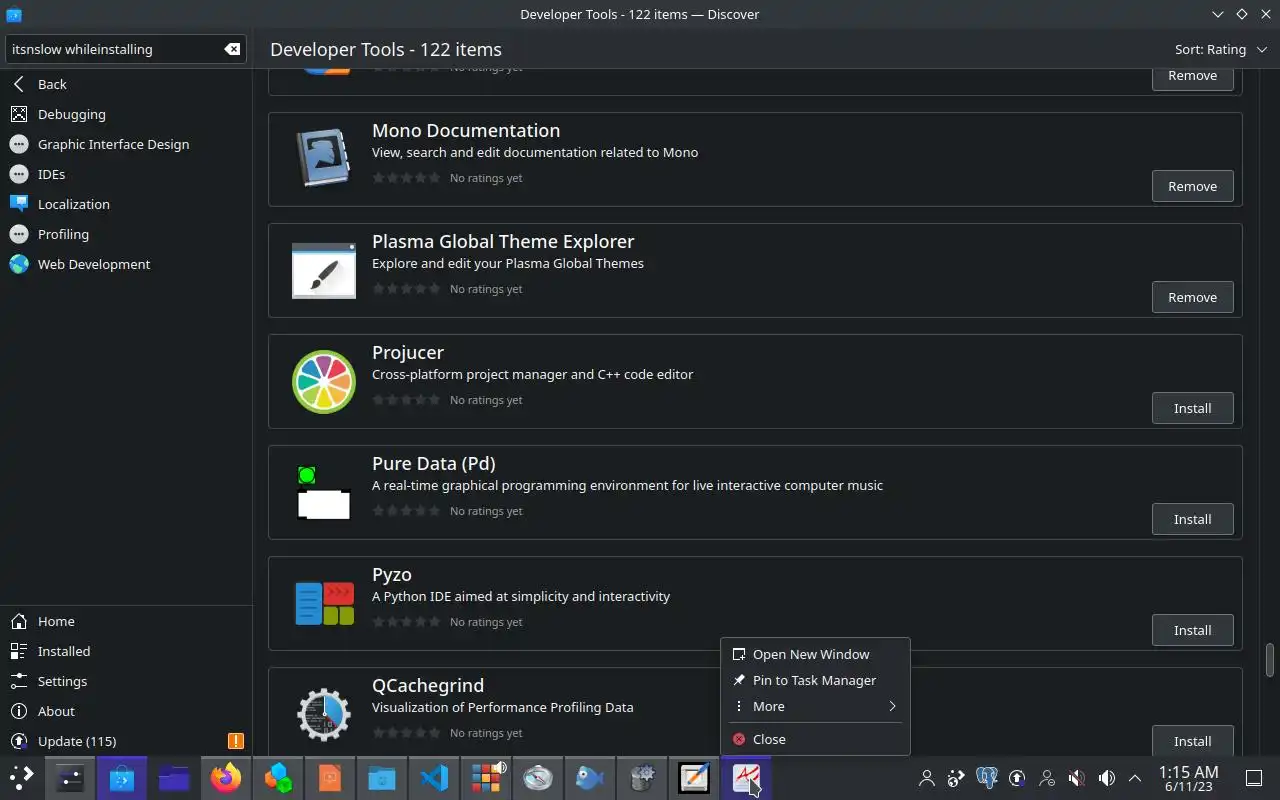Open the QCachegrind app entry
1280x800 pixels.
click(495, 712)
